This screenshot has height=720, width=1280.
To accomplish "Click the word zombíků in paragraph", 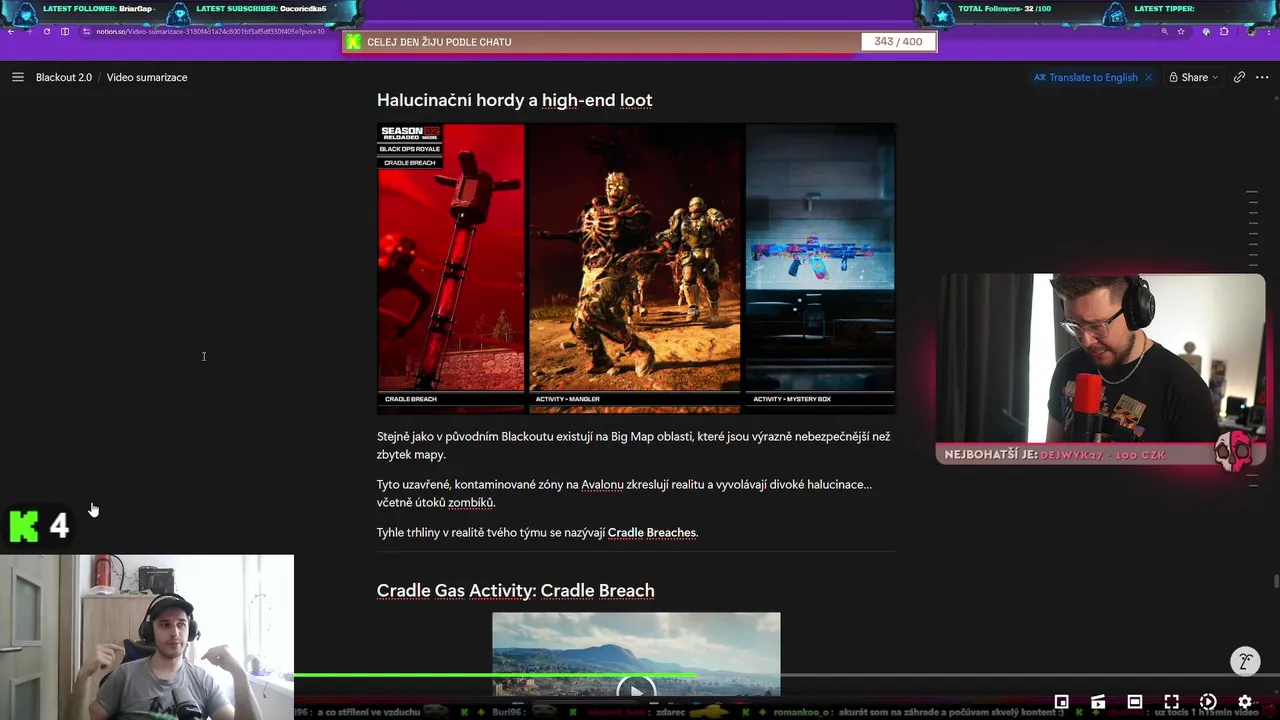I will tap(471, 502).
